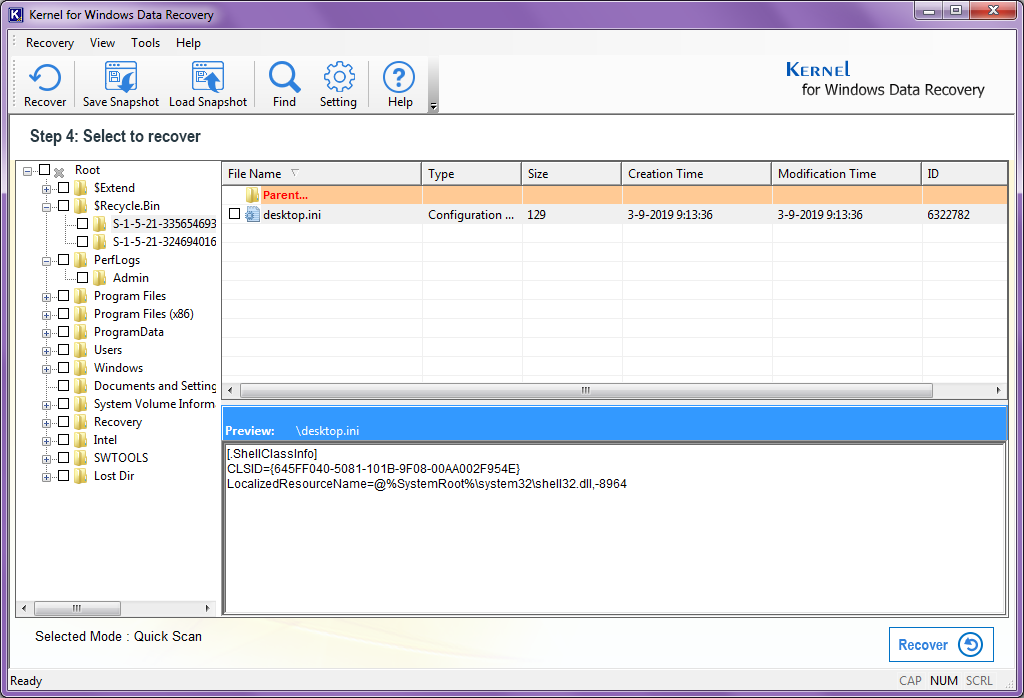Open the Setting gear icon

point(339,78)
